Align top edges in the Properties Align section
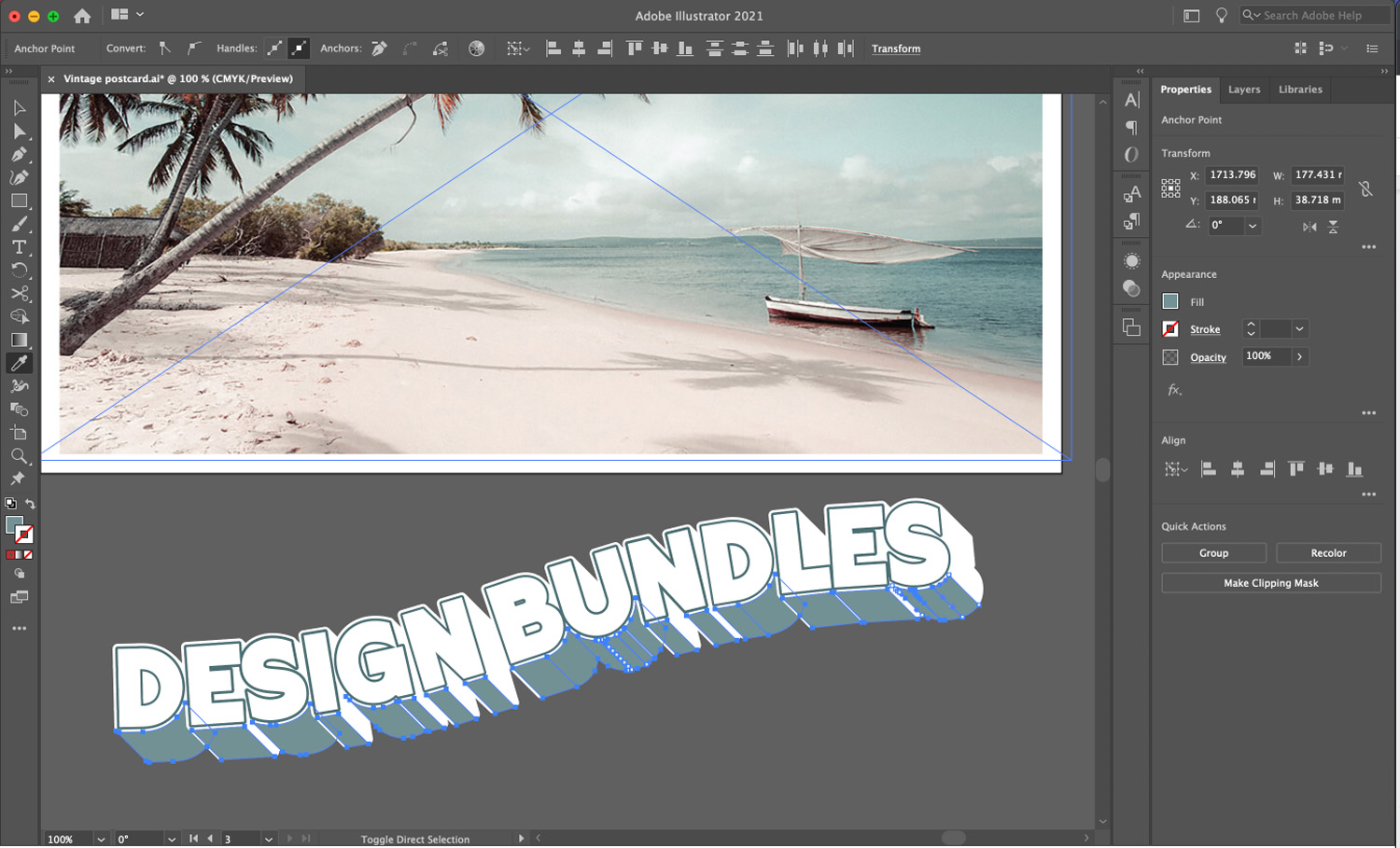 click(x=1295, y=469)
